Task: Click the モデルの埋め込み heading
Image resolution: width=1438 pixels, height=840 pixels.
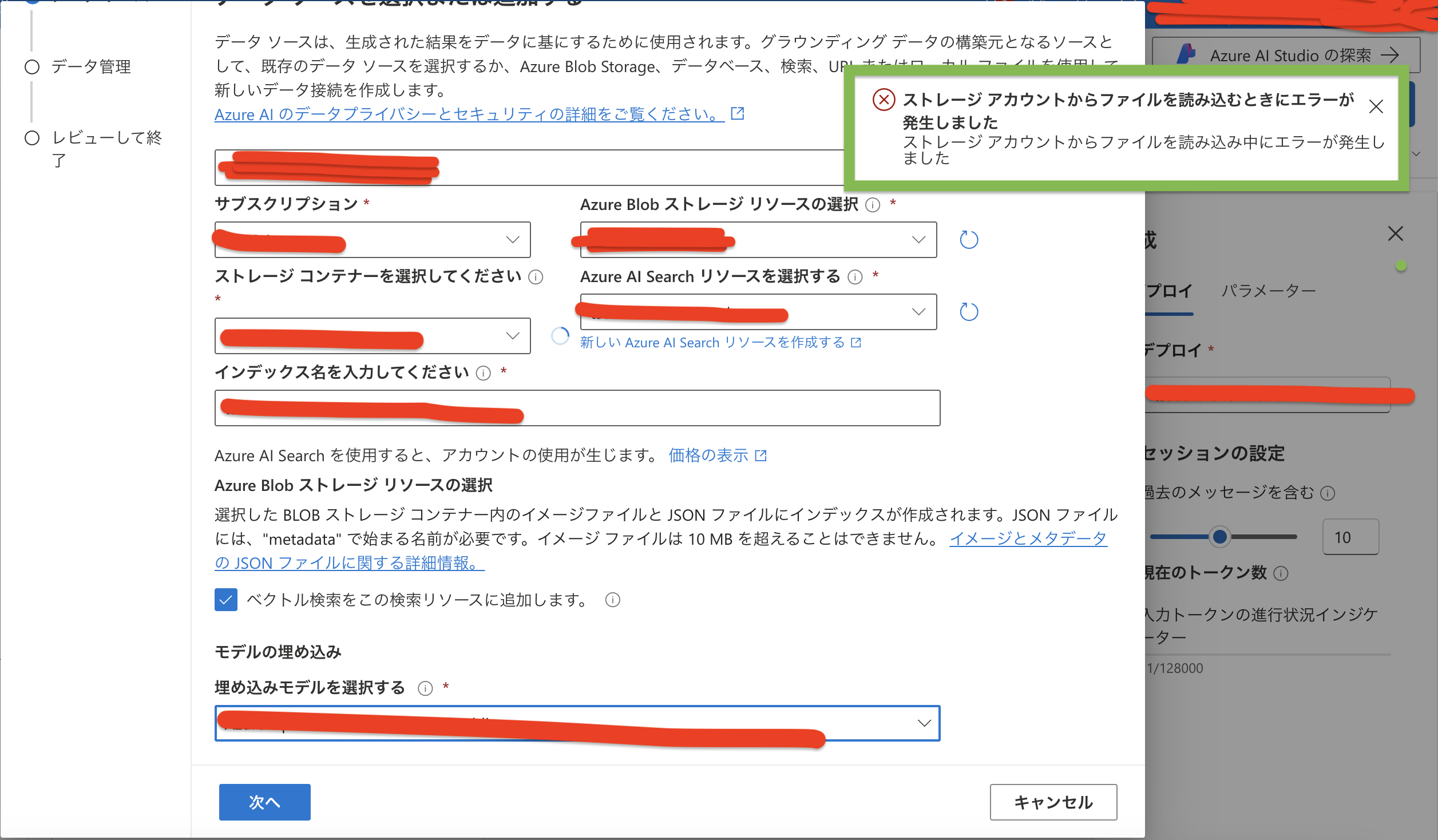Action: tap(278, 652)
